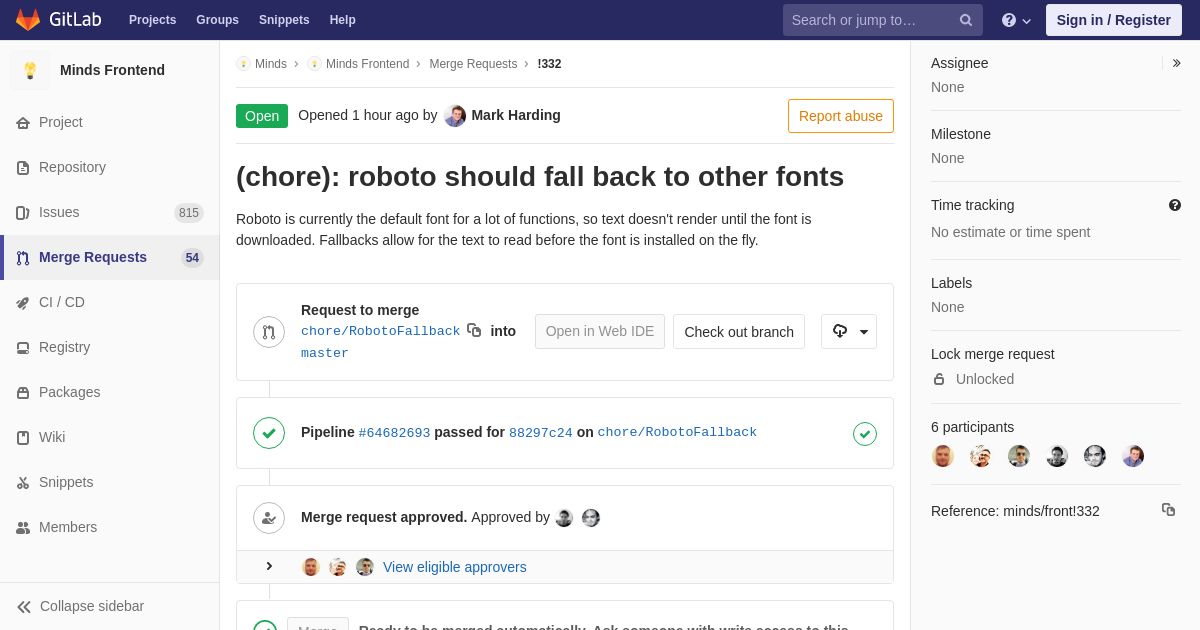The height and width of the screenshot is (630, 1200).
Task: Open Mark Harding's author profile link
Action: [x=516, y=115]
